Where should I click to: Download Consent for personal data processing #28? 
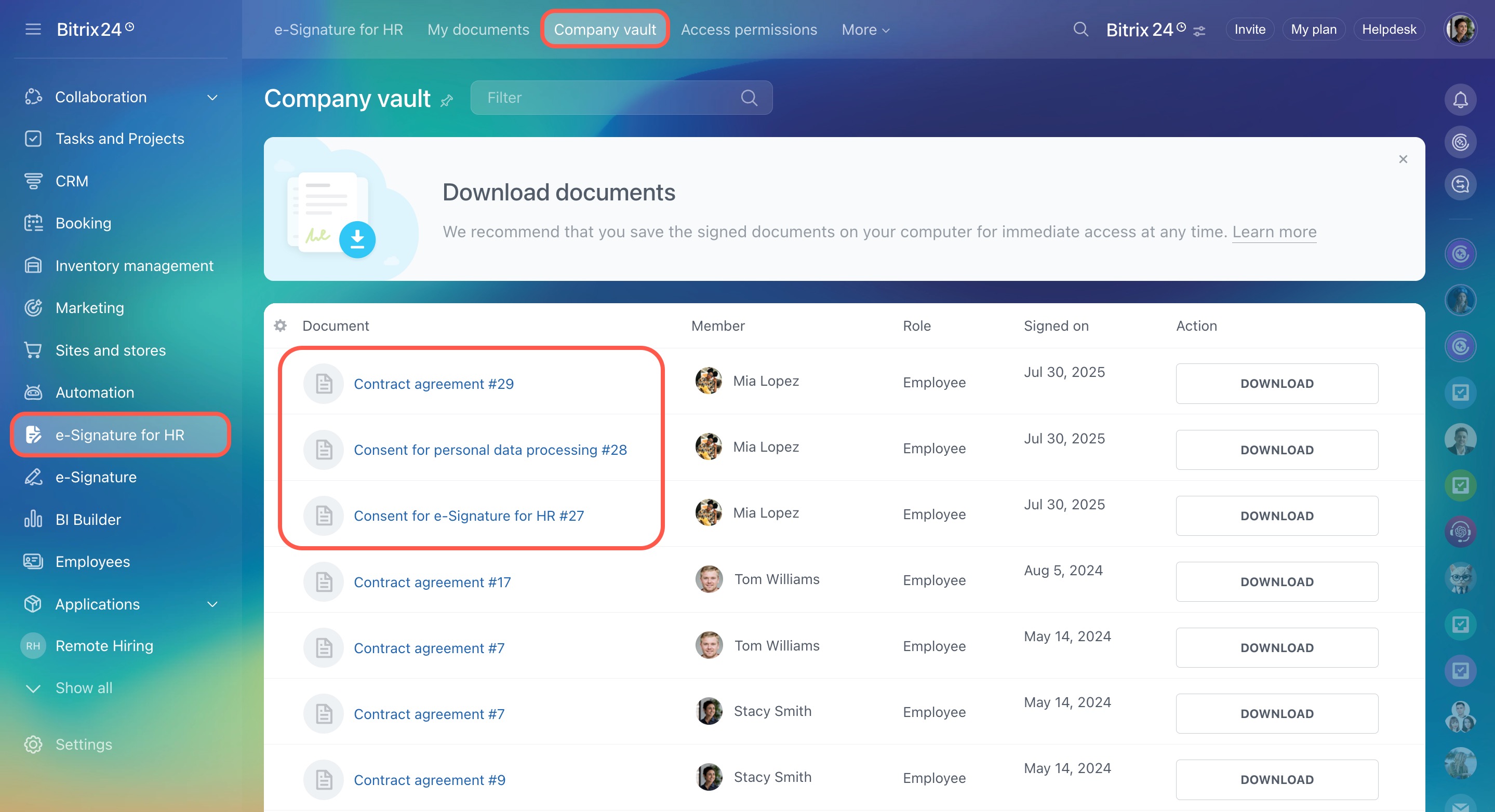tap(1277, 450)
